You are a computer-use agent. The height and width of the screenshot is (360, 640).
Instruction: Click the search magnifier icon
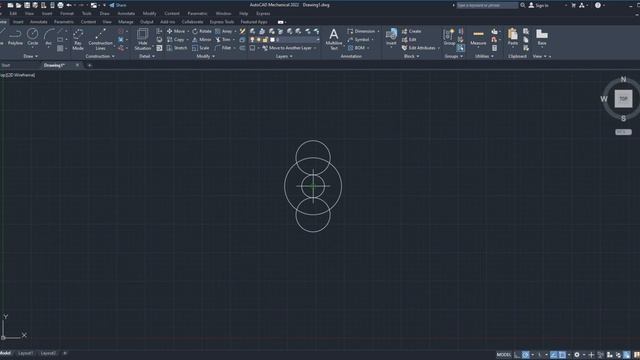pyautogui.click(x=522, y=5)
